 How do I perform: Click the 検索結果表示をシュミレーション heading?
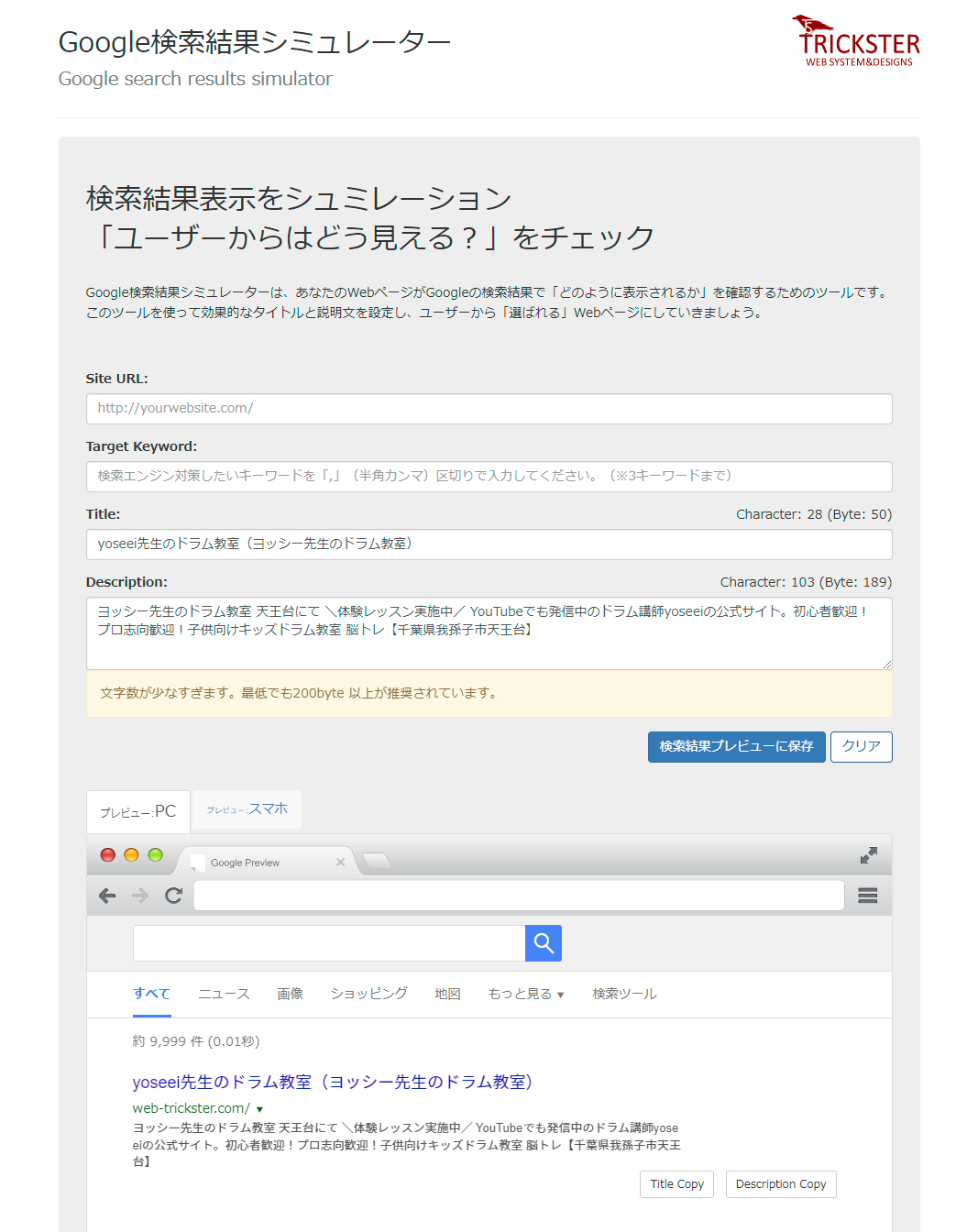point(299,198)
